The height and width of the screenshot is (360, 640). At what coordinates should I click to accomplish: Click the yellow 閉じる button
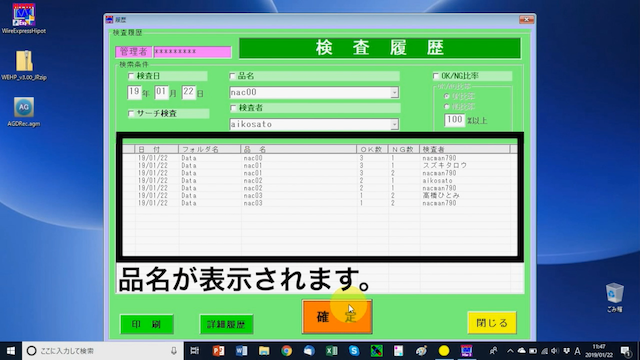point(492,323)
